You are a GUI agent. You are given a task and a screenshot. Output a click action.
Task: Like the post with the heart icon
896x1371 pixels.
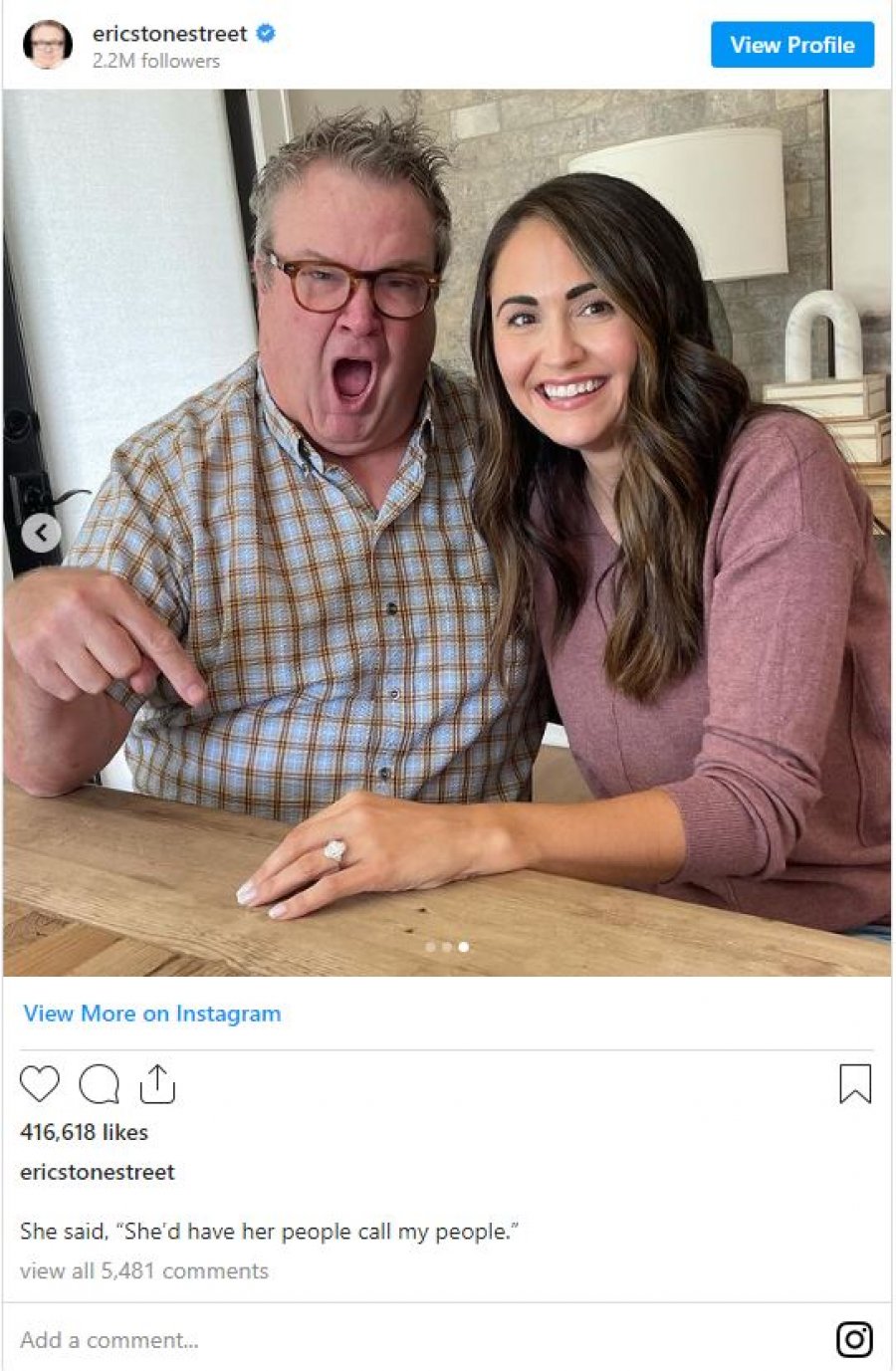click(x=40, y=1083)
